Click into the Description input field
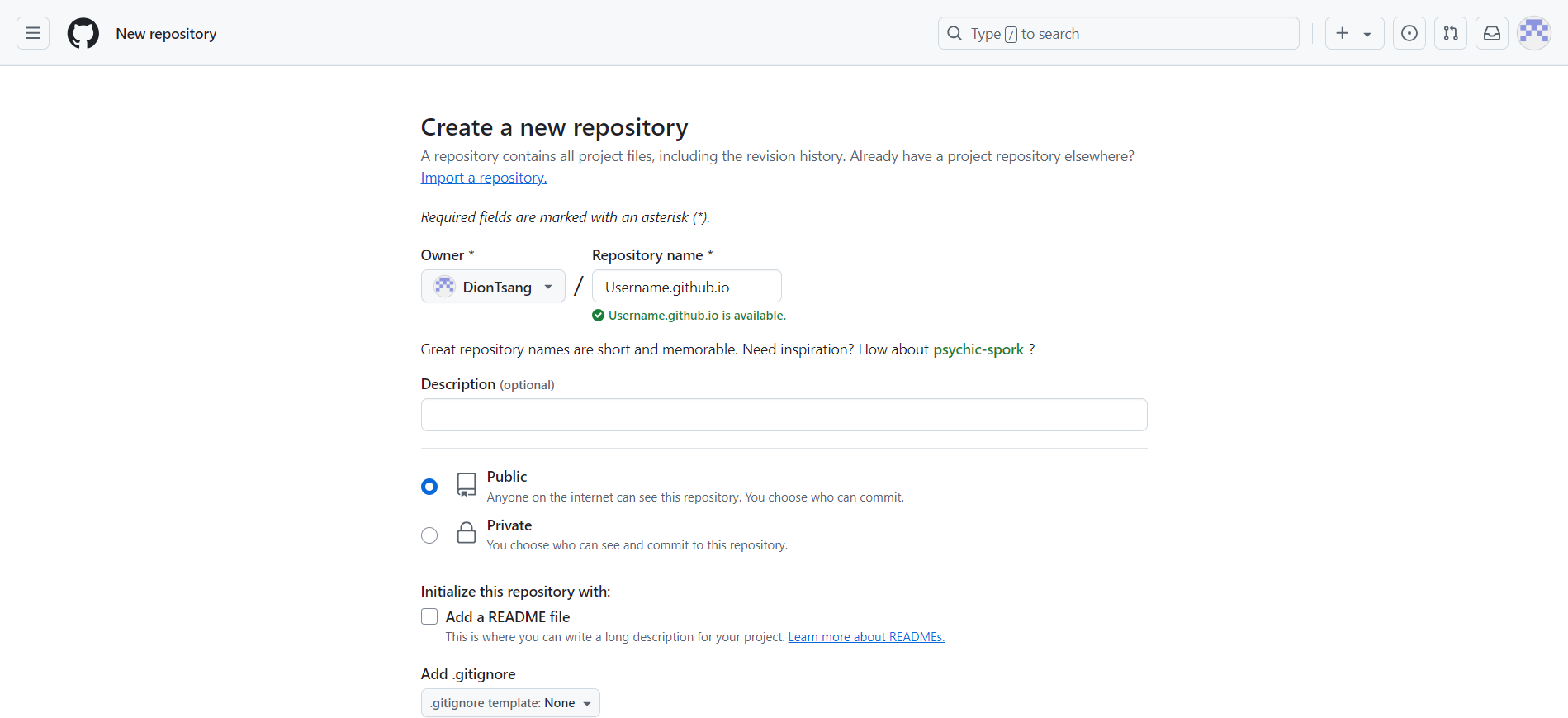Viewport: 1568px width, 718px height. click(784, 415)
